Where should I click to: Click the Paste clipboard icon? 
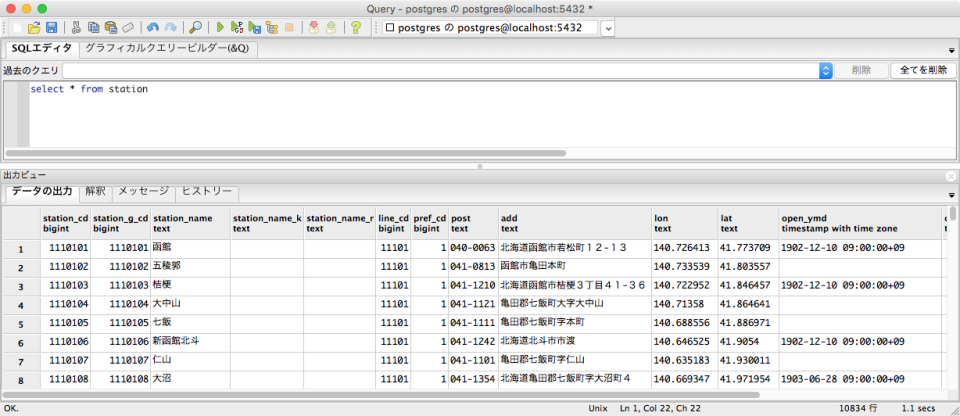pos(110,28)
